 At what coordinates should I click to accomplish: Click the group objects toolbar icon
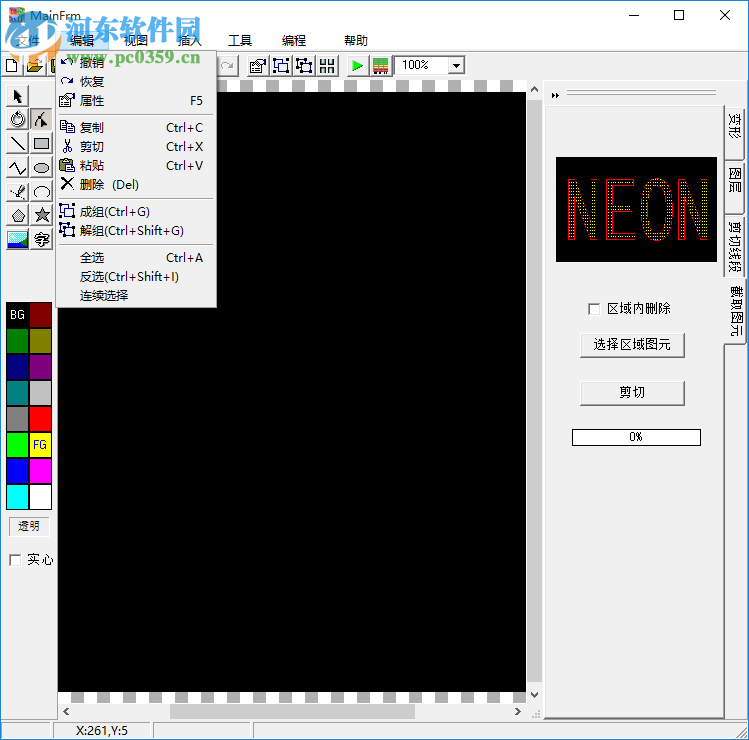(x=281, y=65)
